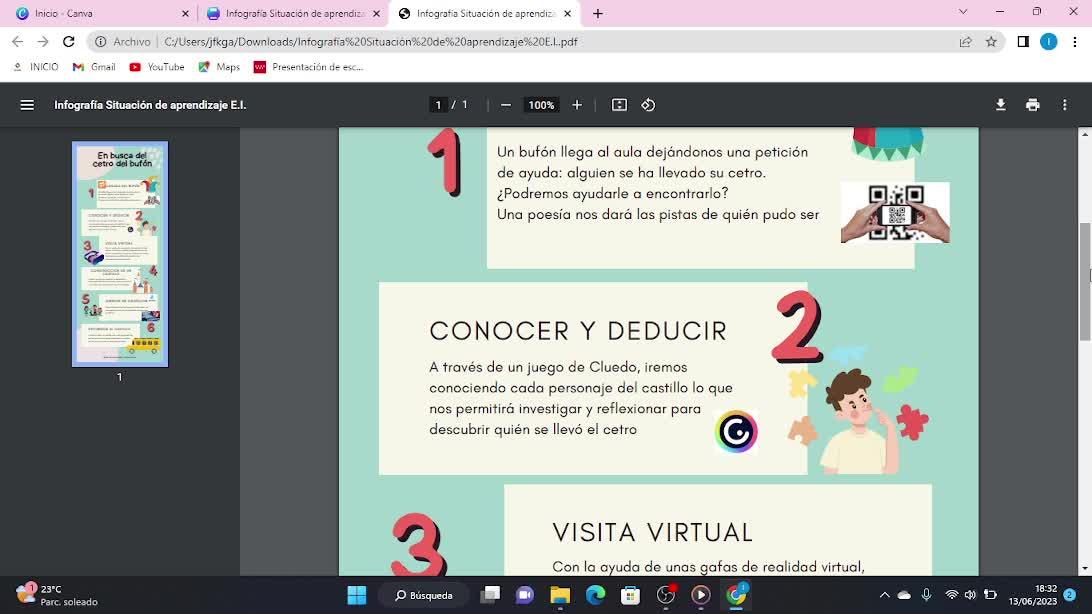Close the Inicio - Canva tab
This screenshot has height=614, width=1092.
coord(185,13)
